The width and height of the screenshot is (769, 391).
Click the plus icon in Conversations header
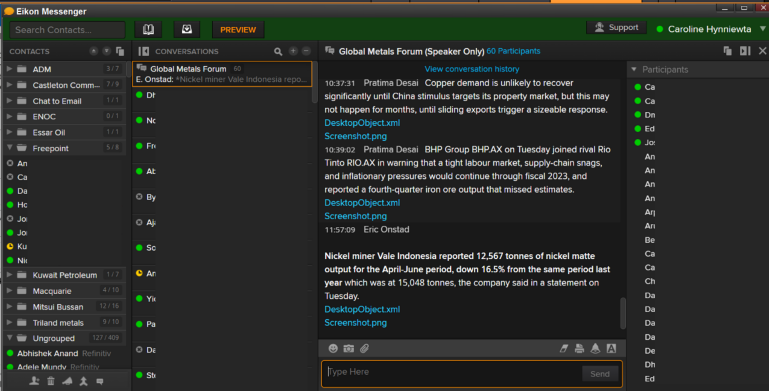coord(293,51)
